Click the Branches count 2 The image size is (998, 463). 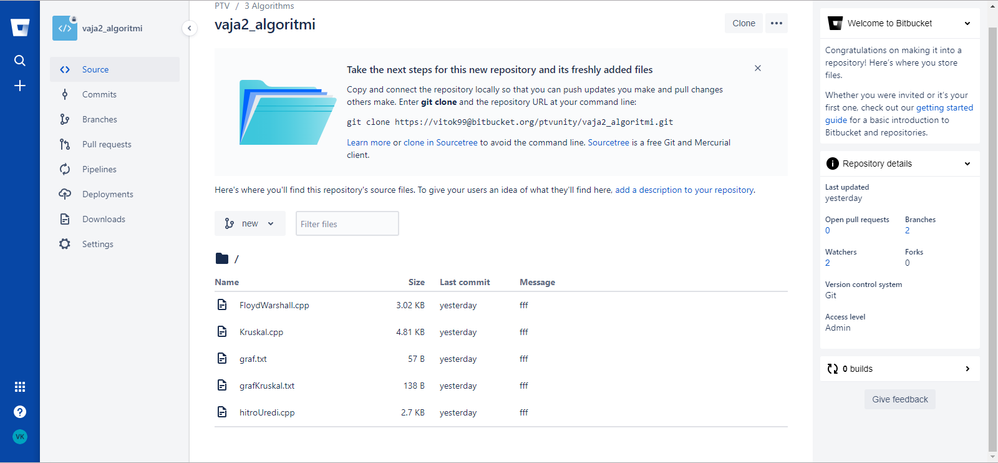pos(908,231)
